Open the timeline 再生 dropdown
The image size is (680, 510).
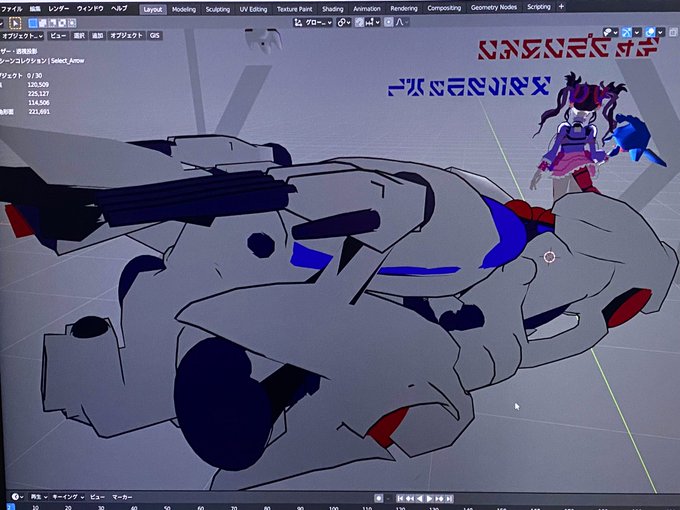point(39,497)
